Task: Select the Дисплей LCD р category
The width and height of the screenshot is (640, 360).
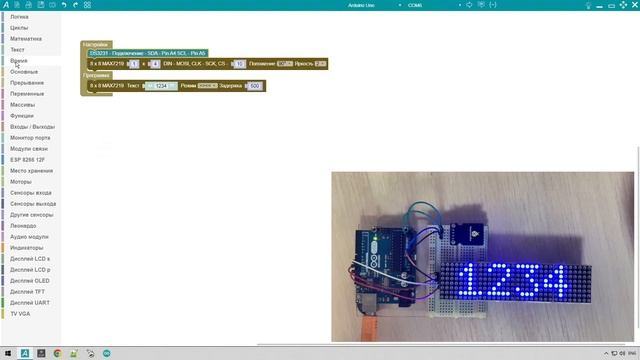Action: [x=30, y=270]
